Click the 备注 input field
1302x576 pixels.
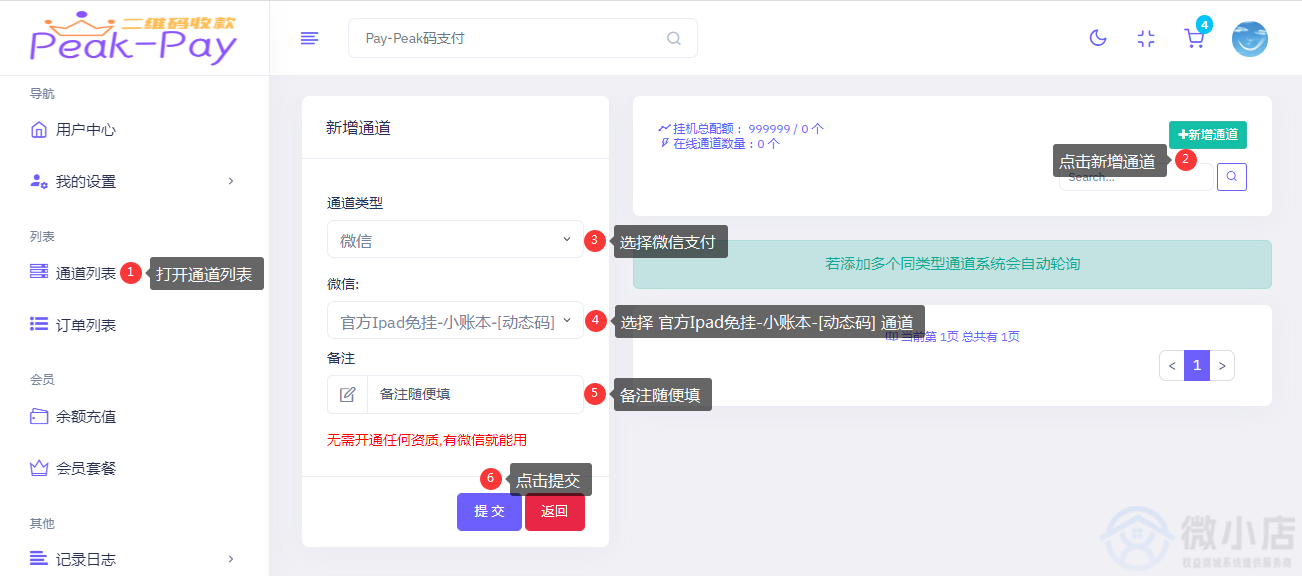474,394
